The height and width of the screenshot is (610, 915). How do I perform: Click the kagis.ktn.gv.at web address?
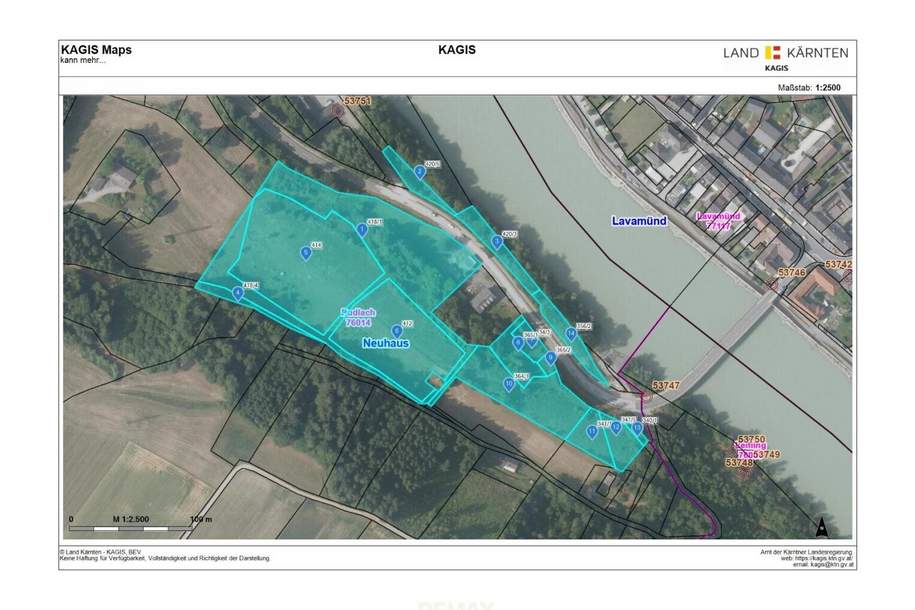coord(816,558)
